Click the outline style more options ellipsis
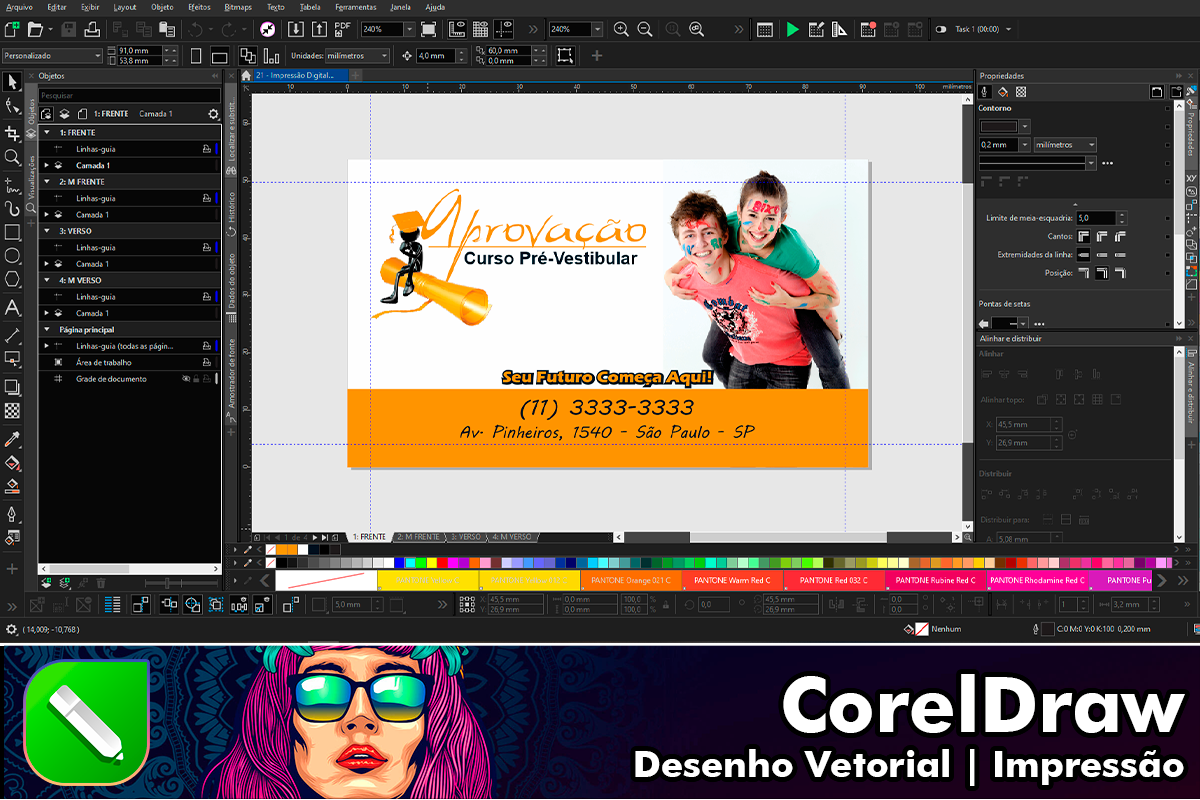Screen dimensions: 1200x800 1107,162
